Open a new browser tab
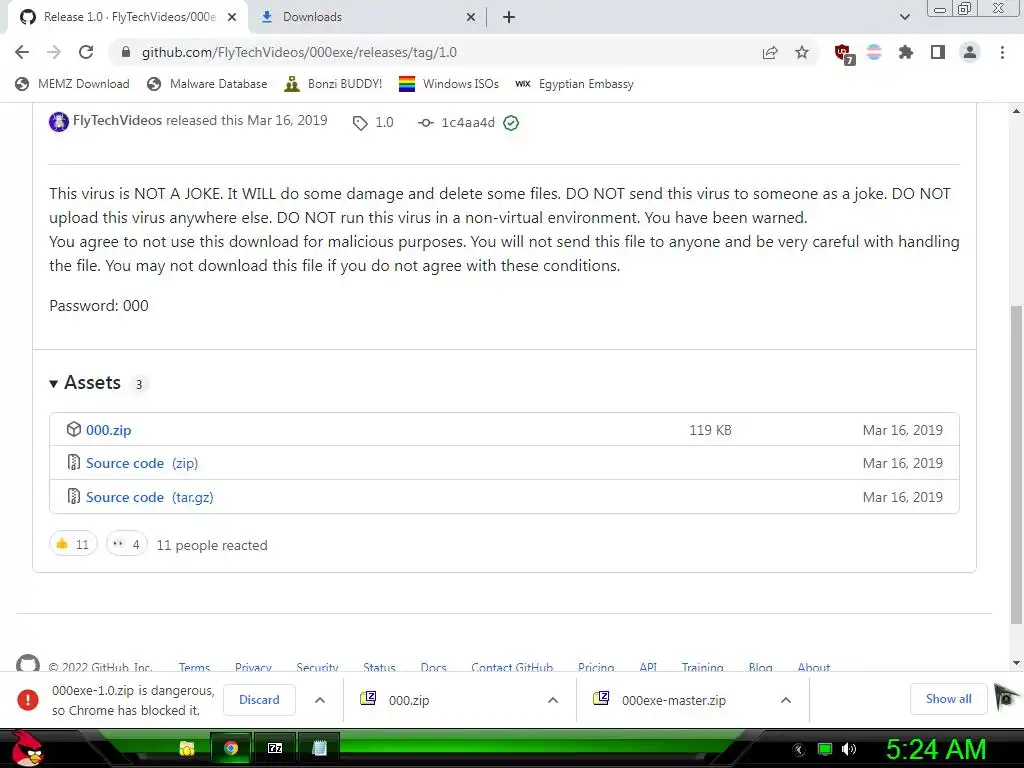The width and height of the screenshot is (1024, 768). (509, 17)
